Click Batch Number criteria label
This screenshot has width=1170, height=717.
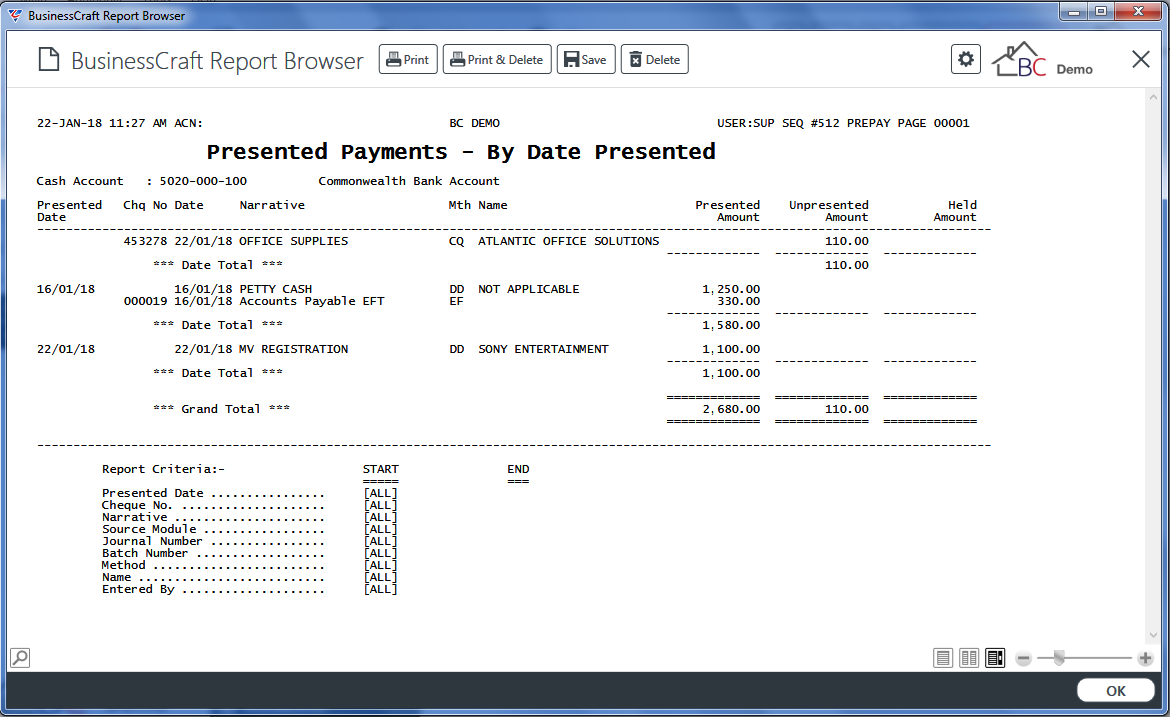pyautogui.click(x=145, y=553)
